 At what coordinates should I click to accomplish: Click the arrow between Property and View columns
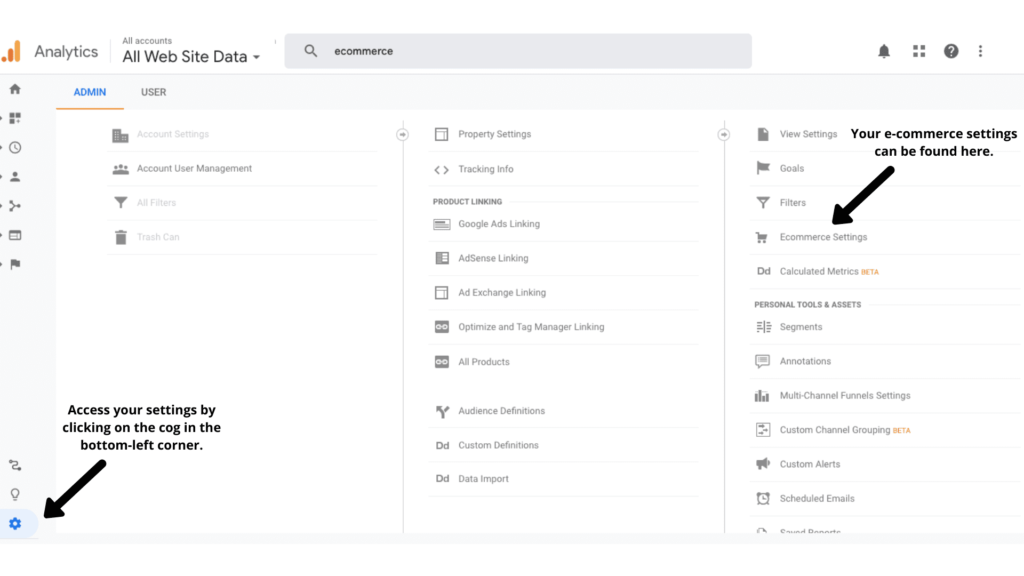coord(724,135)
